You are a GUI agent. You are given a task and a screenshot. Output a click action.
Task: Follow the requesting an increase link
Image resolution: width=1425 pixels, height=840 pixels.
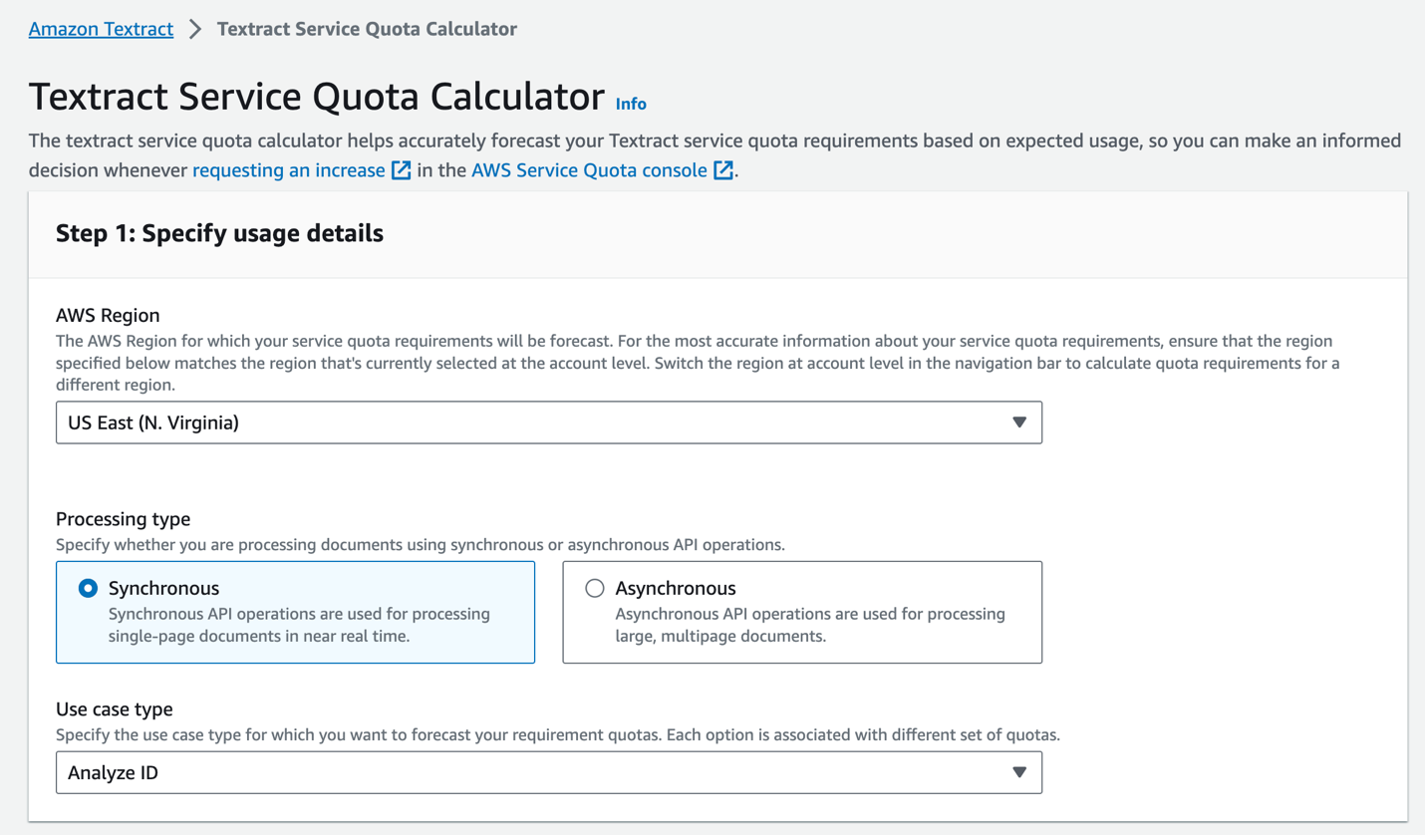287,170
